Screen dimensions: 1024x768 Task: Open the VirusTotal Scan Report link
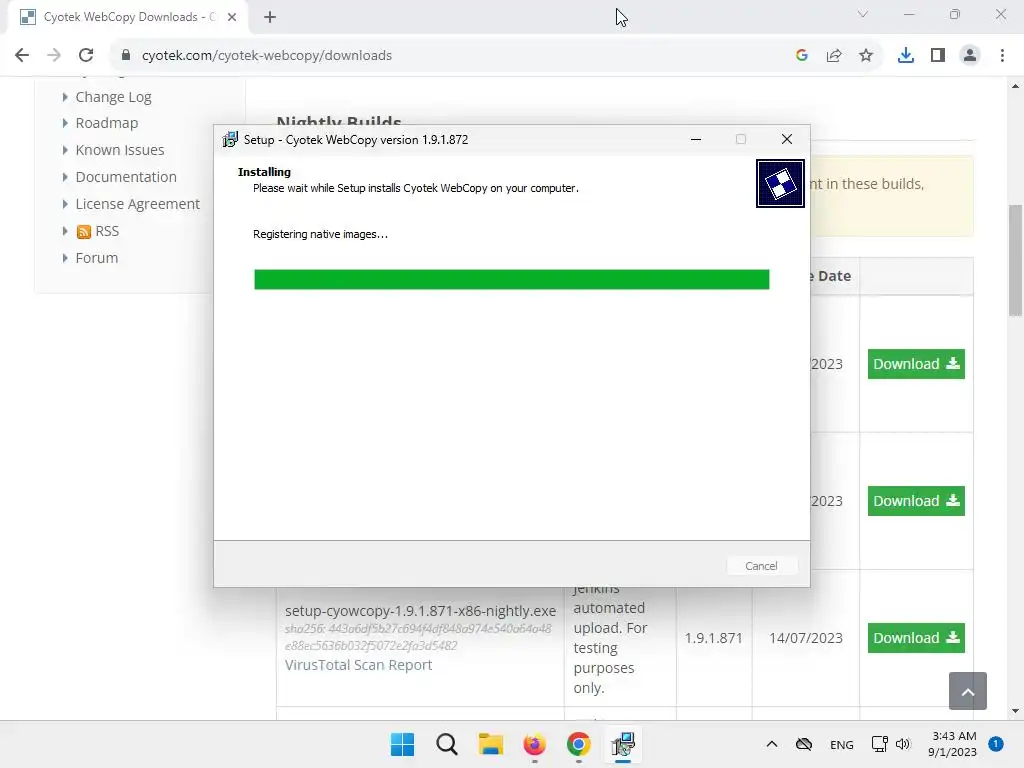coord(359,665)
